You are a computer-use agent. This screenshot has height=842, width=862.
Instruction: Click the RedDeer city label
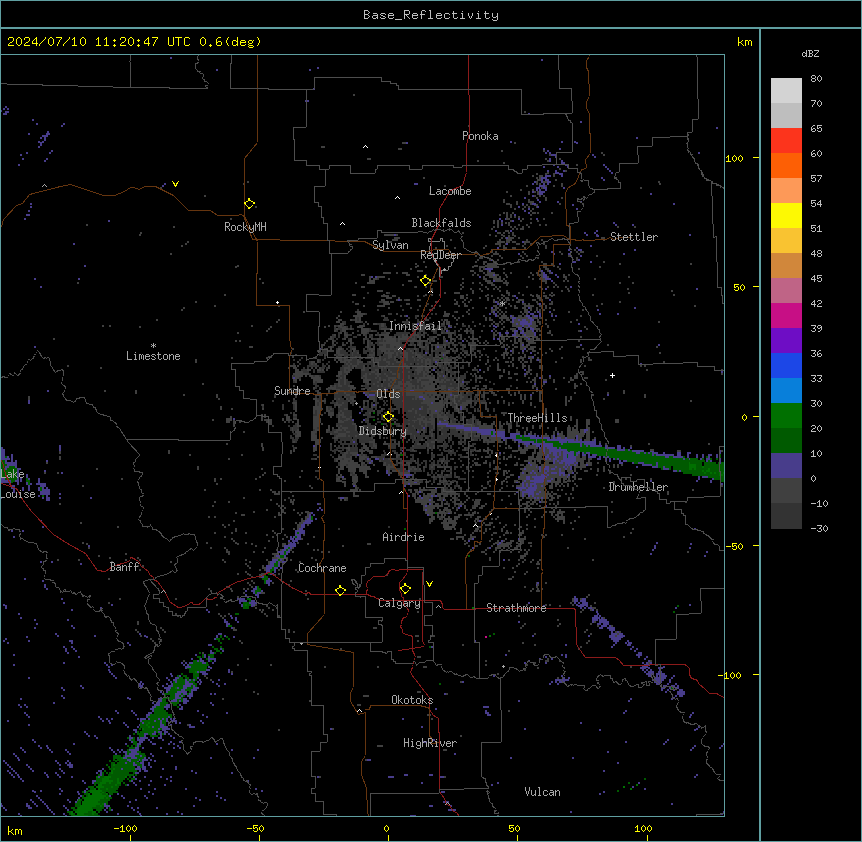click(440, 255)
